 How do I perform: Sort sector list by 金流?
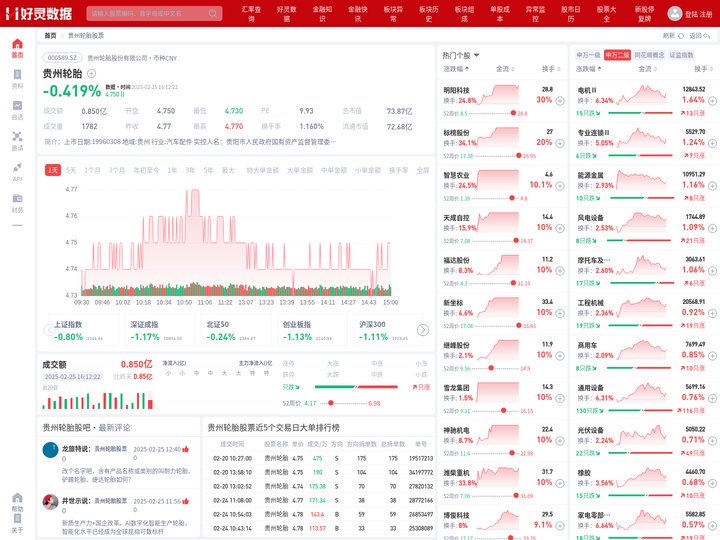pyautogui.click(x=647, y=69)
